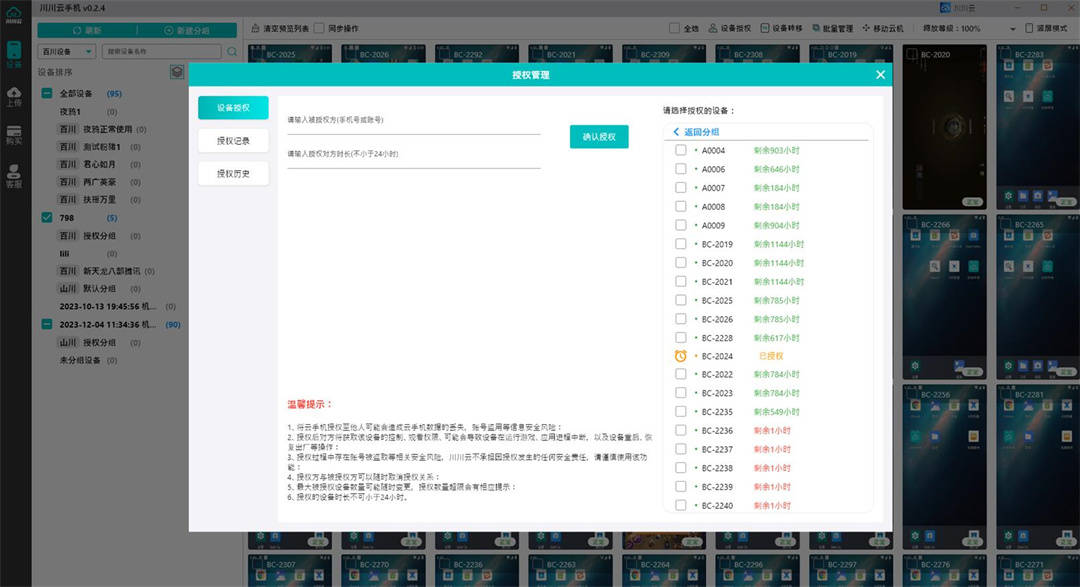Select the BC-2019 device checkbox
This screenshot has height=587, width=1080.
(x=681, y=244)
